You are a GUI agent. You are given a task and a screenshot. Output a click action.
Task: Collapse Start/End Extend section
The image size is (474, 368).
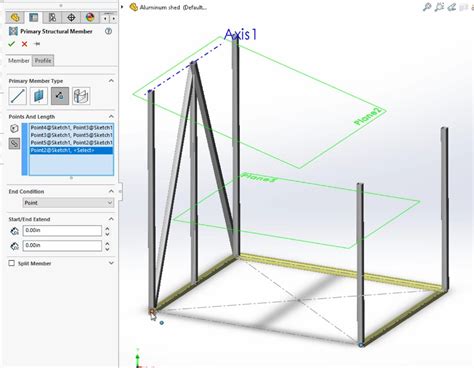111,219
